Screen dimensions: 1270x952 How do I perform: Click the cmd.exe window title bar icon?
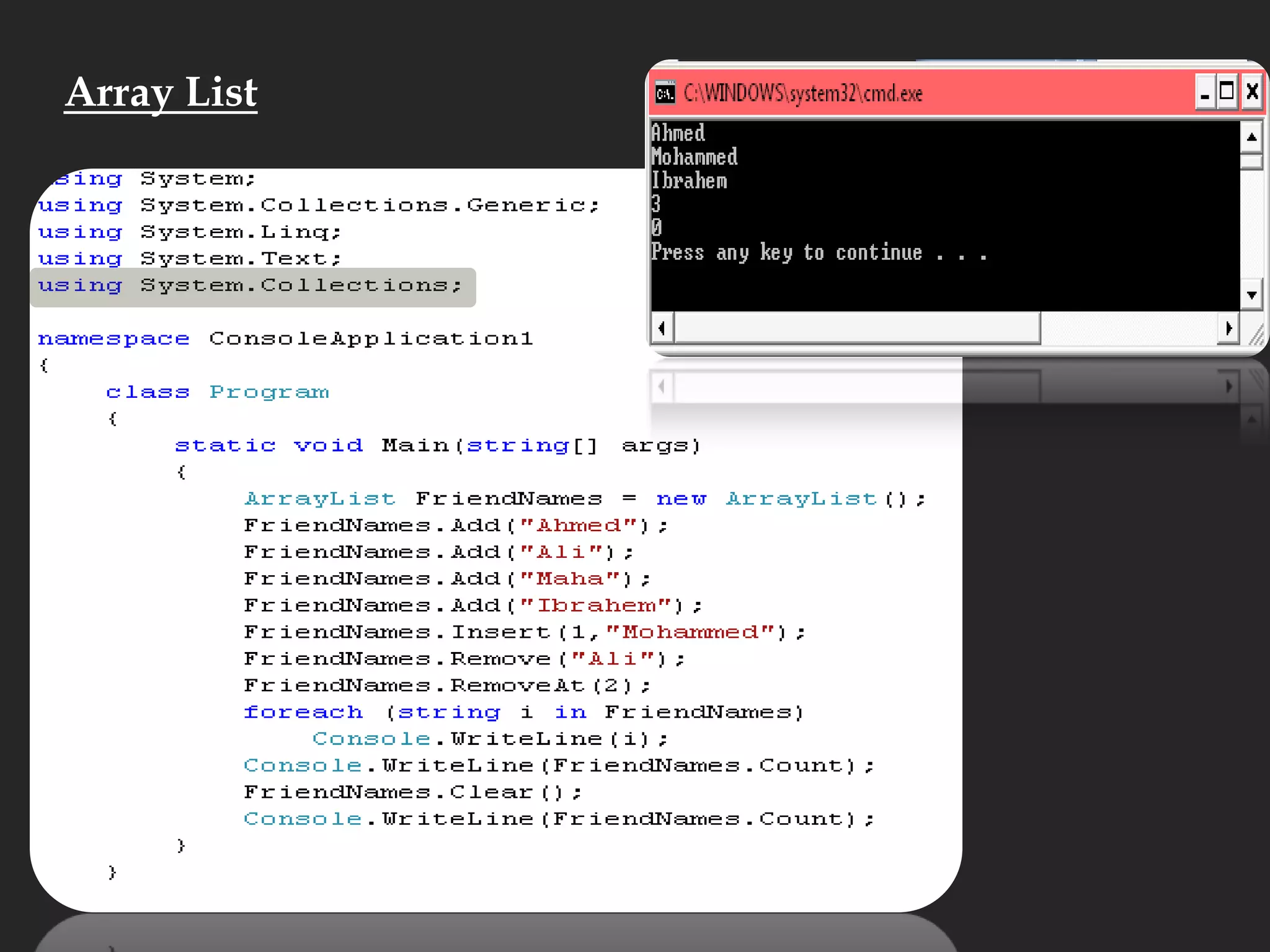point(665,93)
